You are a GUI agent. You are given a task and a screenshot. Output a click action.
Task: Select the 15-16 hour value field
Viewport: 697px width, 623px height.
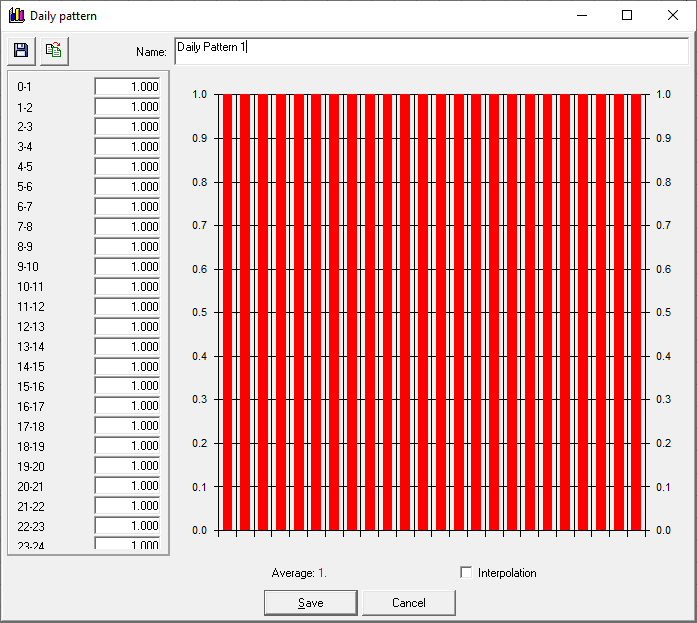pos(127,386)
